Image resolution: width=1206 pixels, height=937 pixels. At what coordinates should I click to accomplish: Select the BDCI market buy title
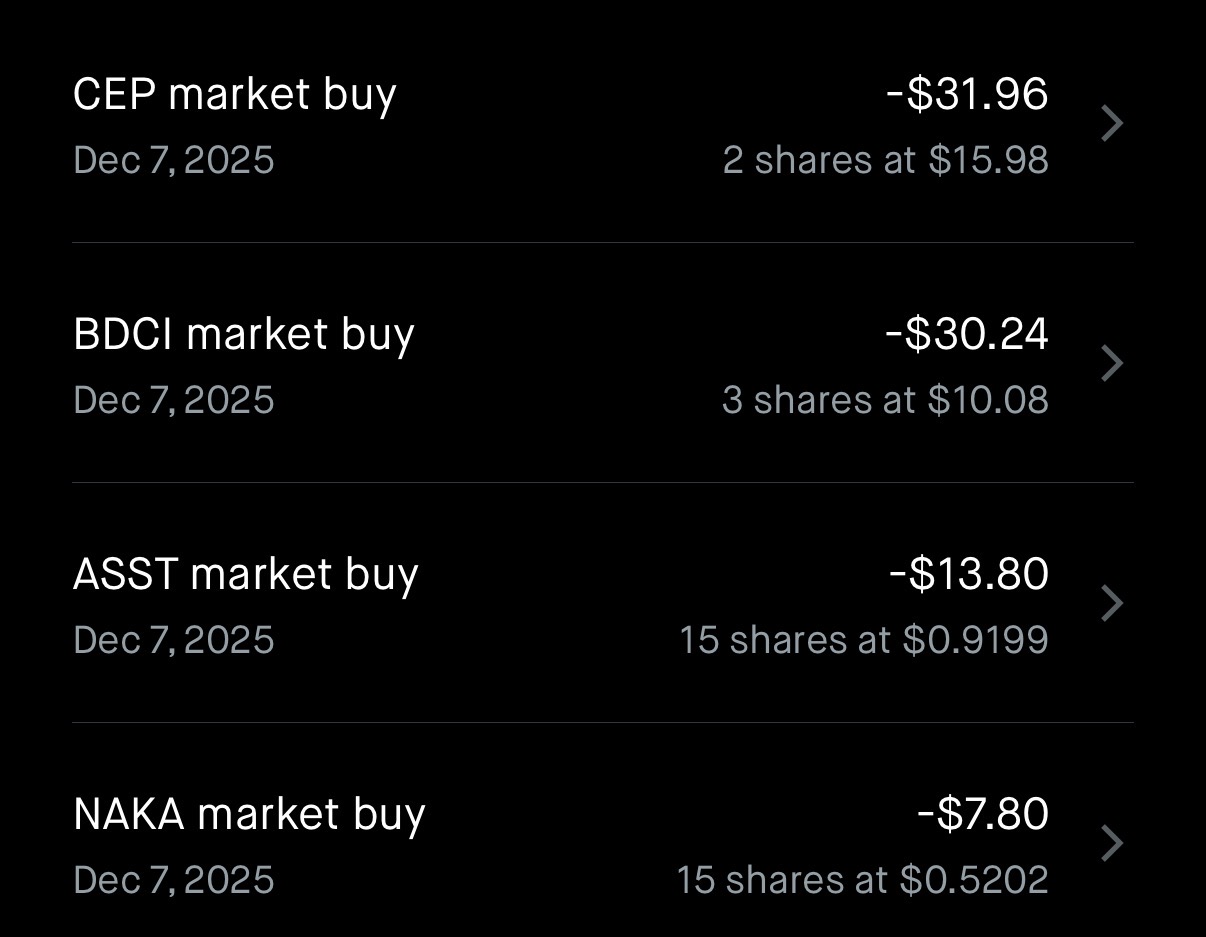243,334
